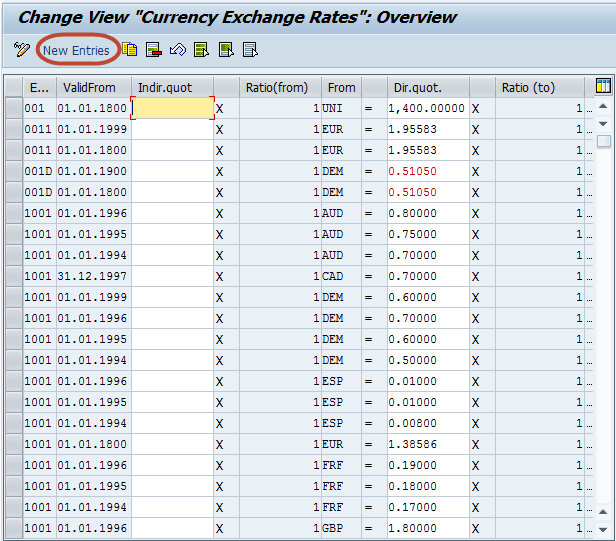The width and height of the screenshot is (616, 541).
Task: Click the Display/Change toggle pencil icon
Action: point(22,49)
